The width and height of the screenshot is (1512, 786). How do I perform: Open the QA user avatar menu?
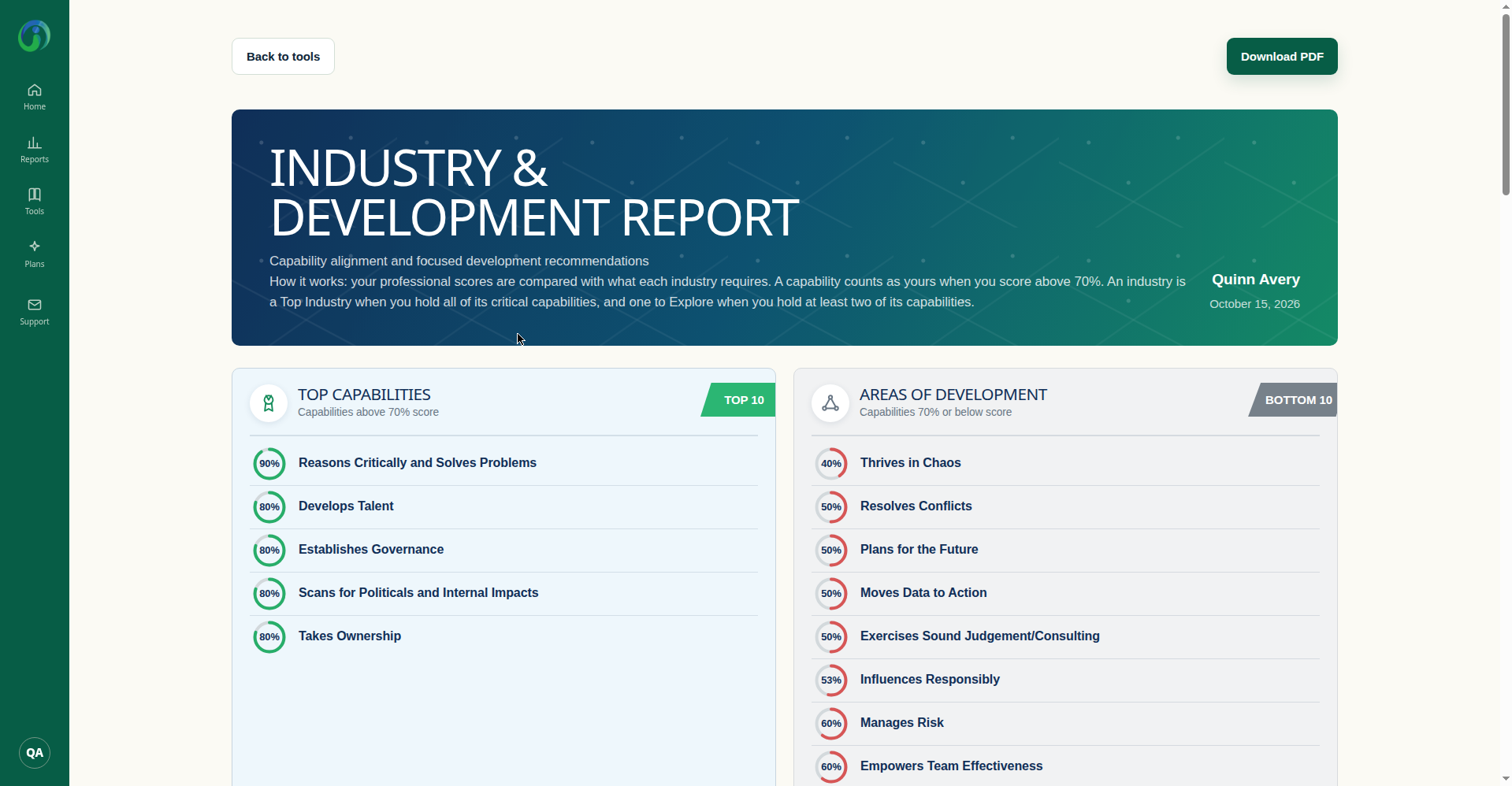(x=35, y=753)
